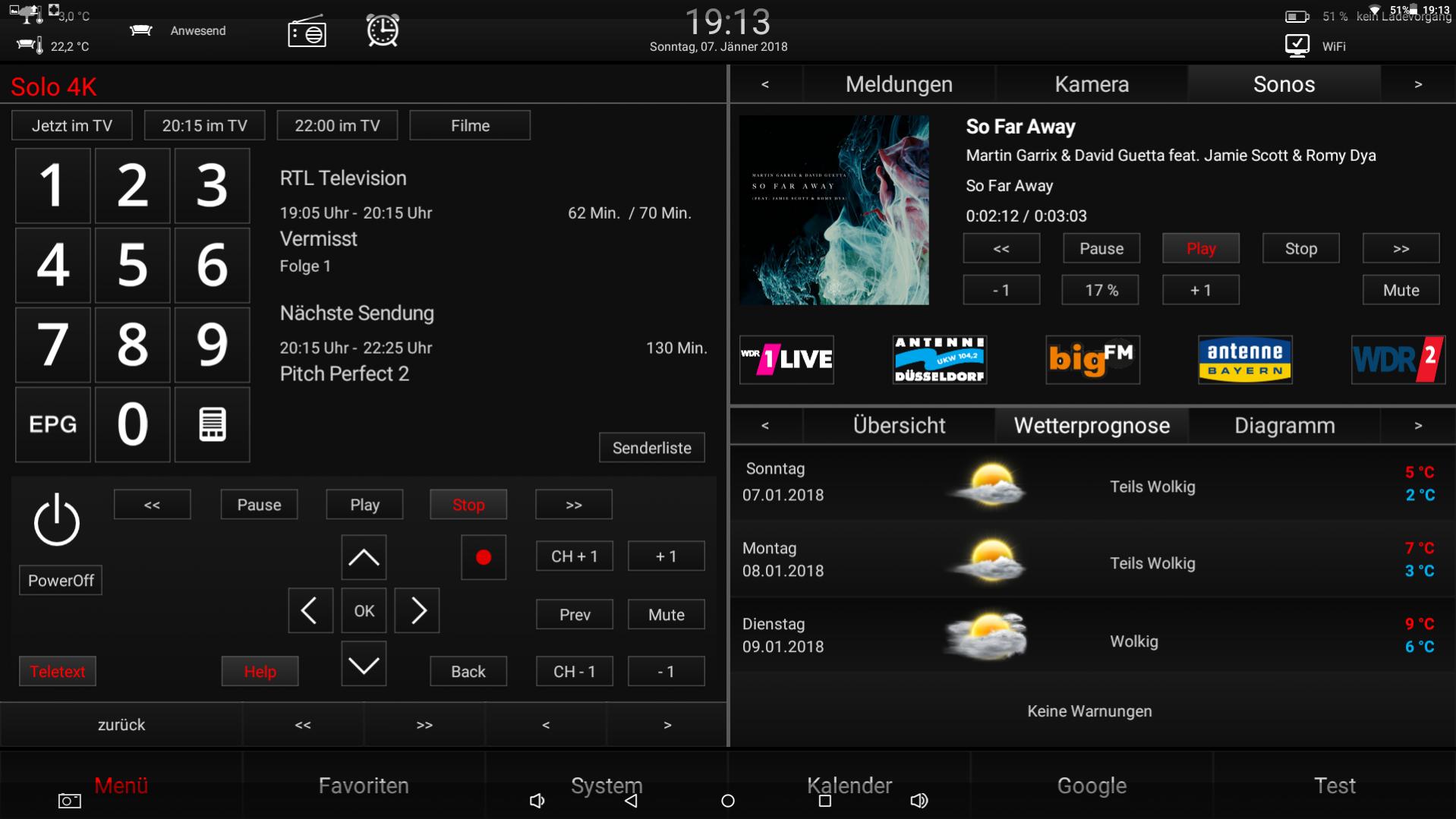
Task: Open the Favoriten bottom menu item
Action: pyautogui.click(x=364, y=786)
